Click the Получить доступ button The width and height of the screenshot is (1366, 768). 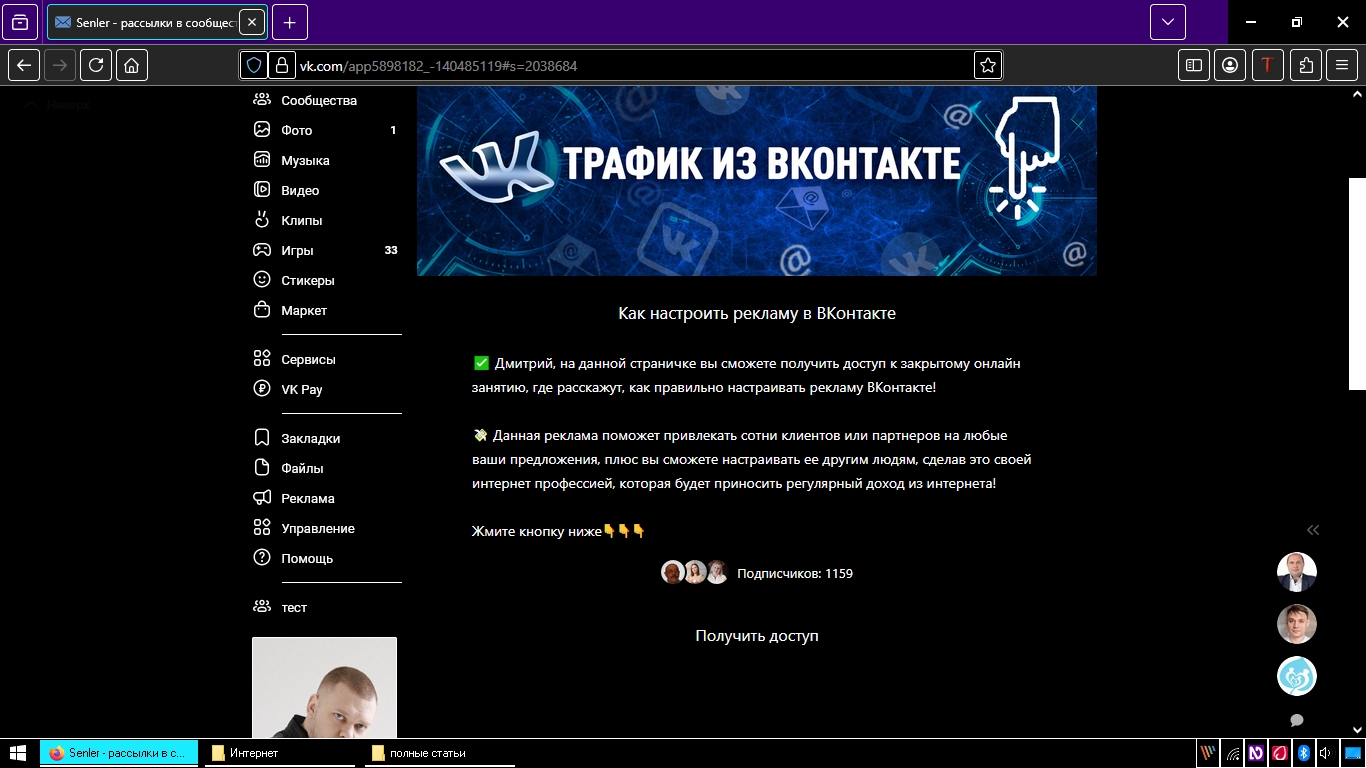pyautogui.click(x=757, y=636)
